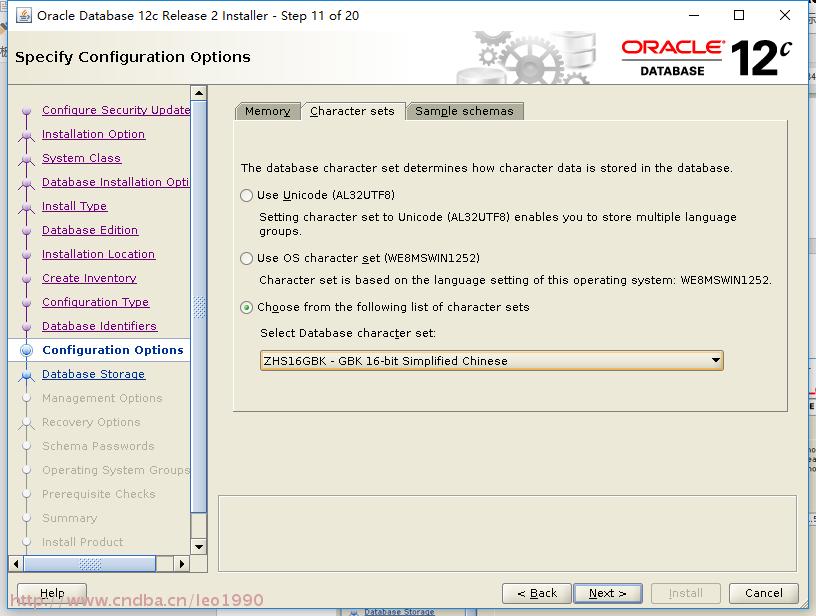Click the empty message area panel

[x=507, y=533]
